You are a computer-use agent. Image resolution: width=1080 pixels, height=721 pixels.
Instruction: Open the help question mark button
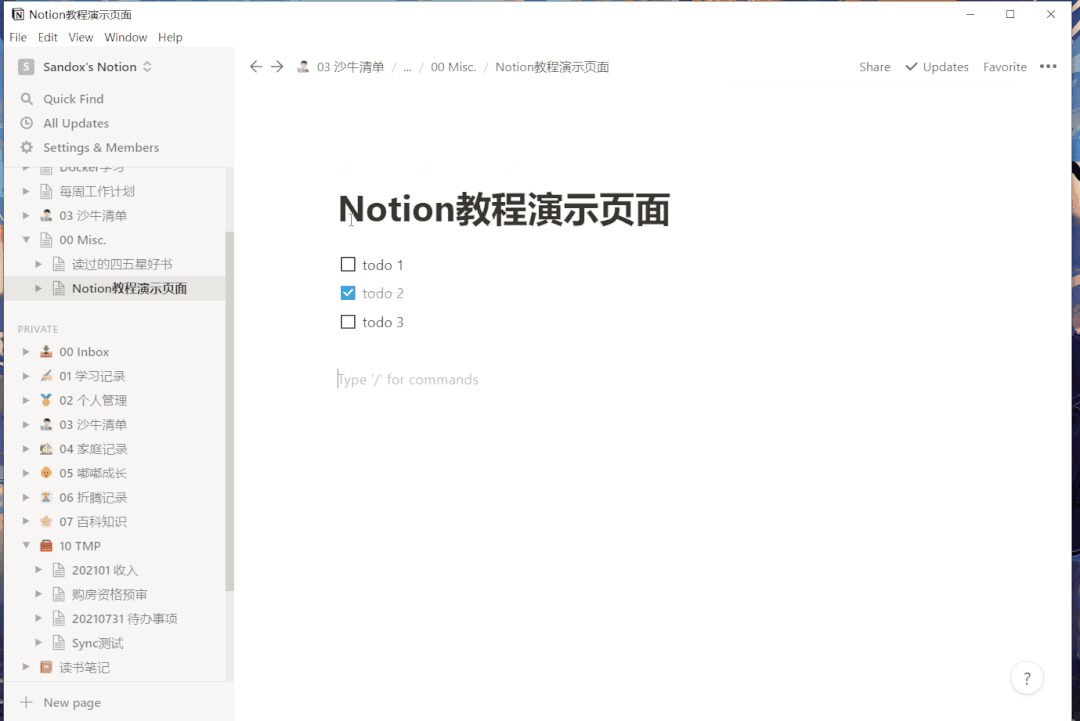click(x=1026, y=679)
